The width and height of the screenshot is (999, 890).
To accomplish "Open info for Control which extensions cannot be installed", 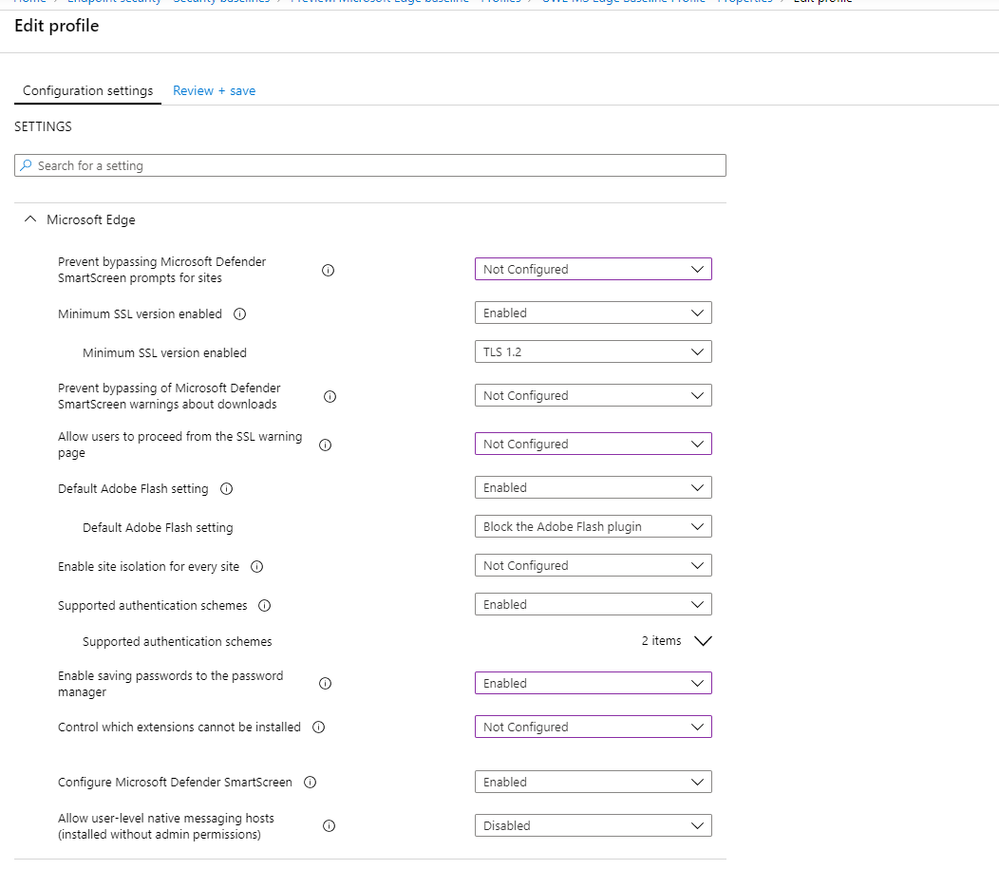I will click(319, 727).
